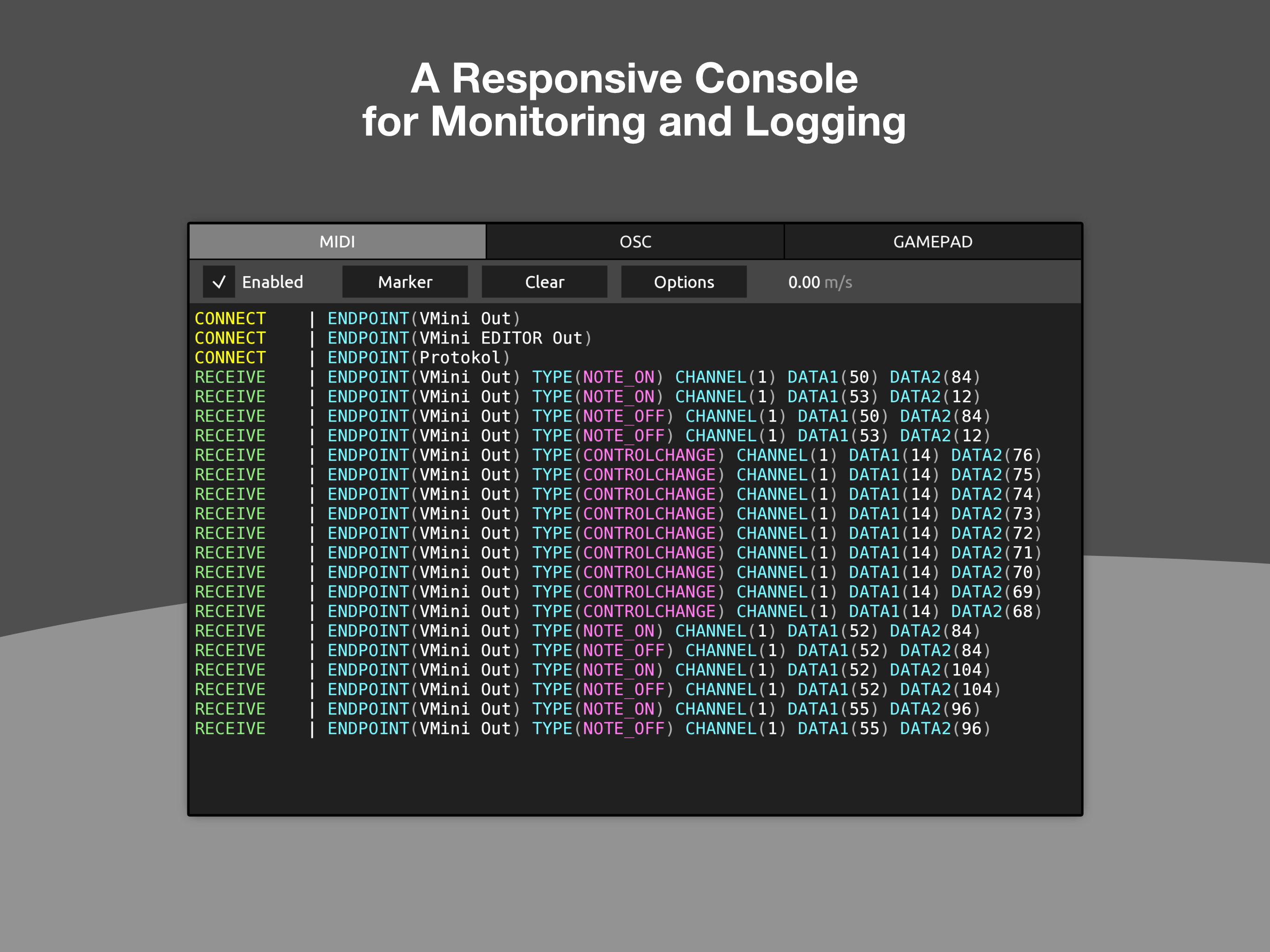1270x952 pixels.
Task: Select the CONTROLCHANGE DATA2(73) line
Action: [x=618, y=514]
